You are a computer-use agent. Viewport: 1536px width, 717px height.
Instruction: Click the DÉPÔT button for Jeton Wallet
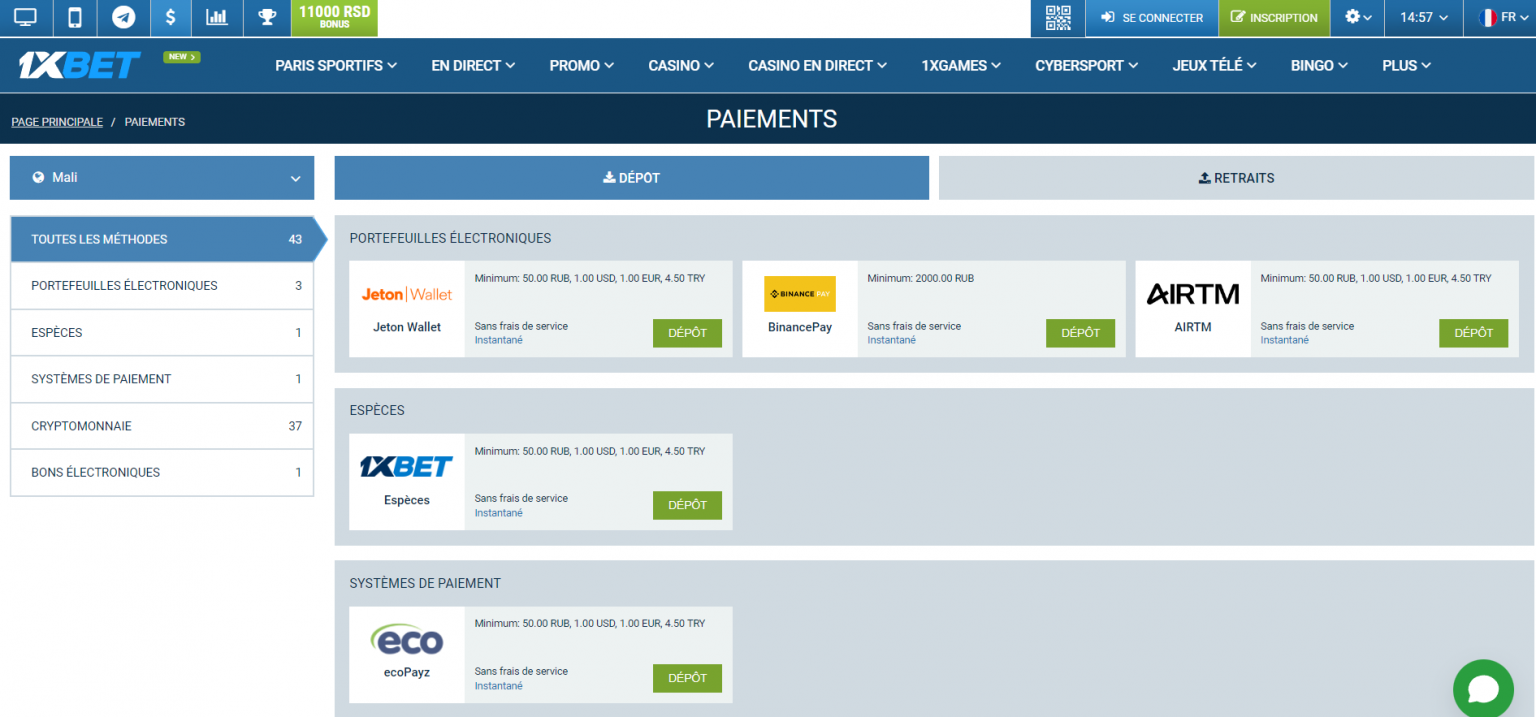pyautogui.click(x=687, y=333)
